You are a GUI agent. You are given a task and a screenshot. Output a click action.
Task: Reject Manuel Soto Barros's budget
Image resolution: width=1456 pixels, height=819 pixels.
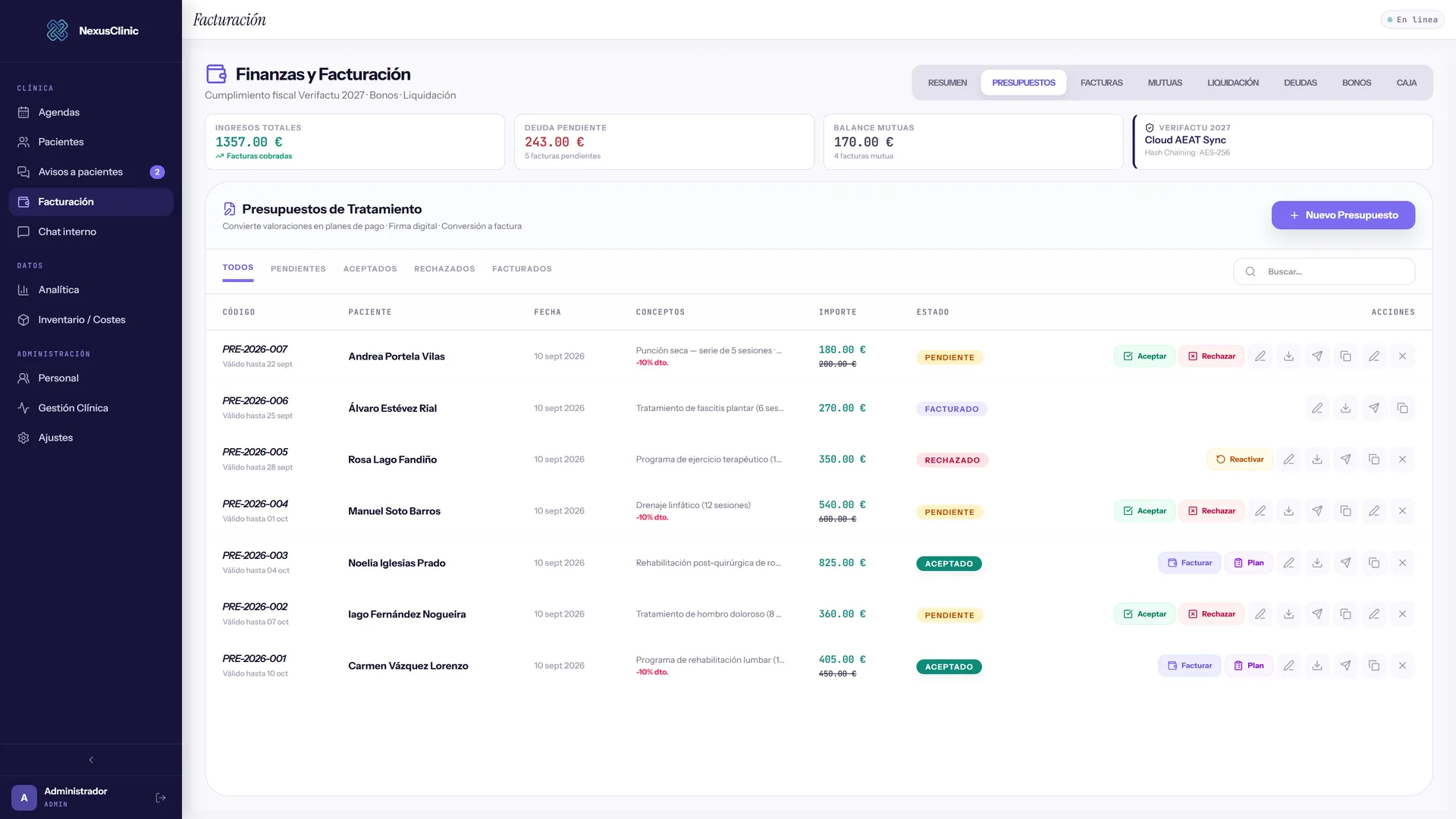point(1211,511)
